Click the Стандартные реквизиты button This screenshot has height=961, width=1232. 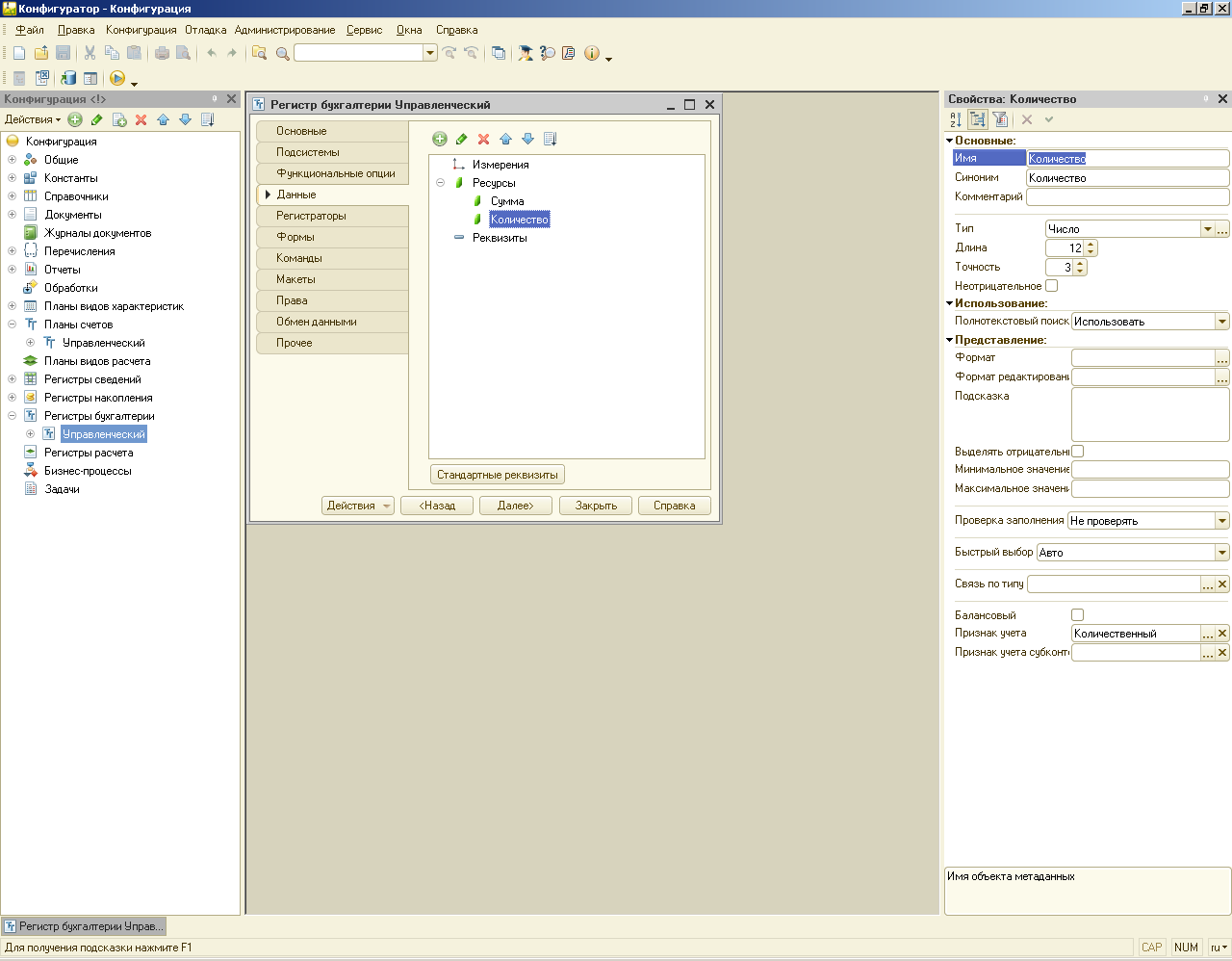coord(497,475)
